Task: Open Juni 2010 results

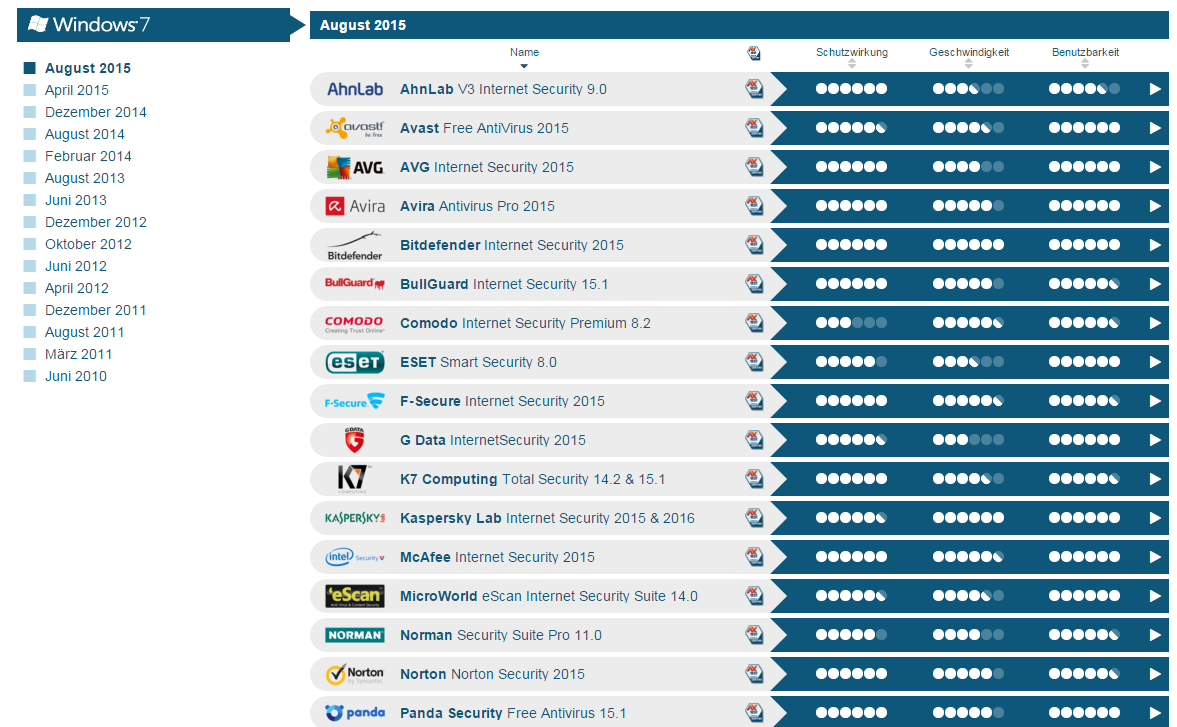Action: (x=76, y=376)
